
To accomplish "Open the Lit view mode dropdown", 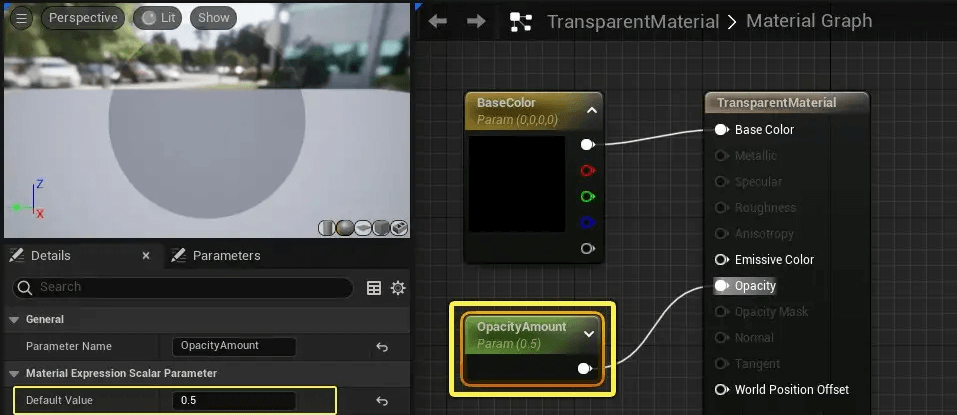I will [157, 18].
